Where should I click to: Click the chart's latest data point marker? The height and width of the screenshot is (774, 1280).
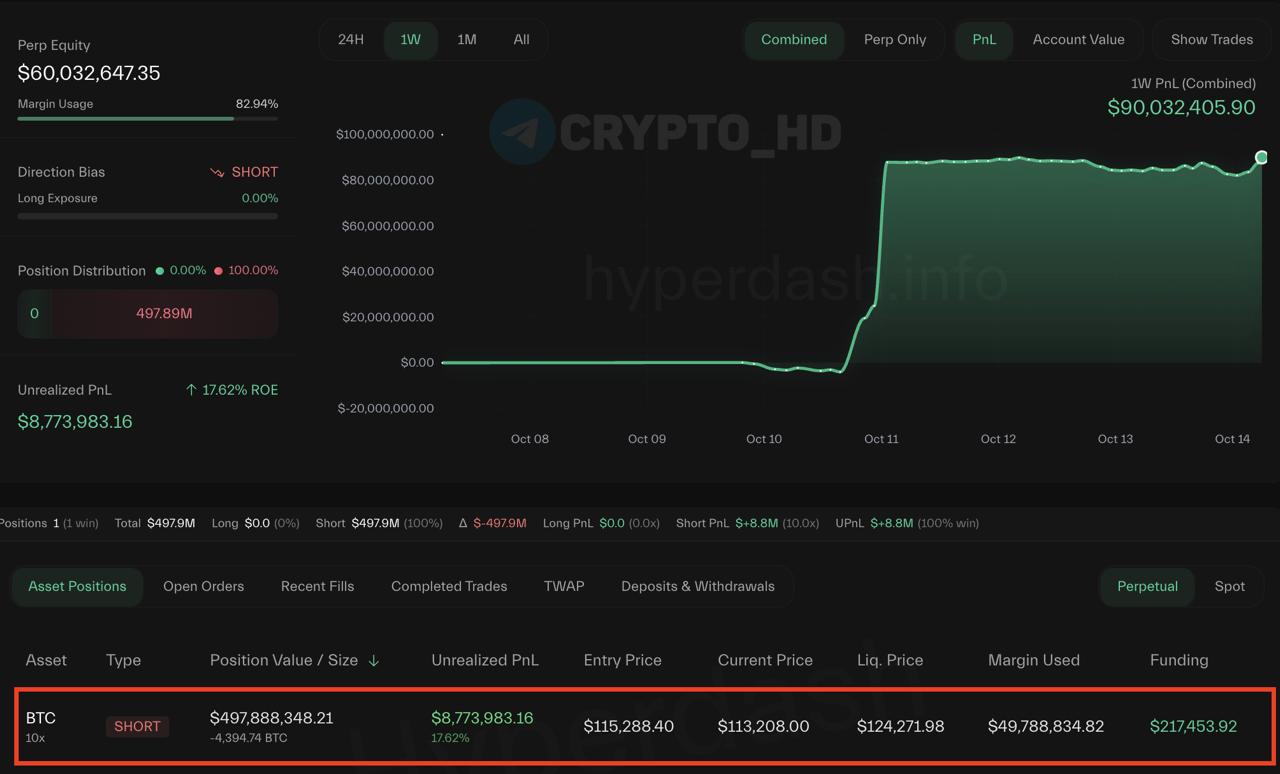pyautogui.click(x=1261, y=157)
